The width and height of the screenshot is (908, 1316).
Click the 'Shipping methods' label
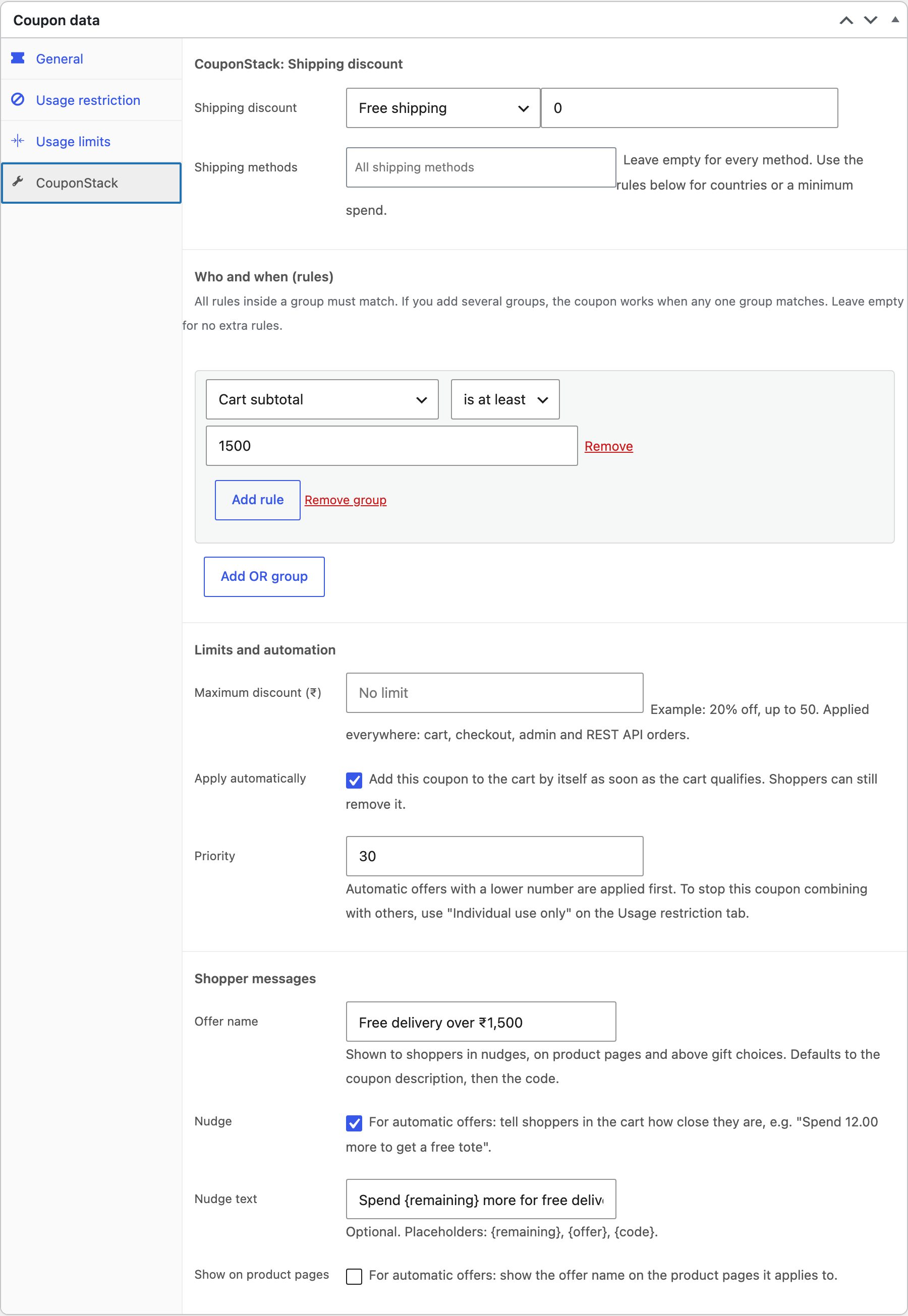[x=246, y=167]
